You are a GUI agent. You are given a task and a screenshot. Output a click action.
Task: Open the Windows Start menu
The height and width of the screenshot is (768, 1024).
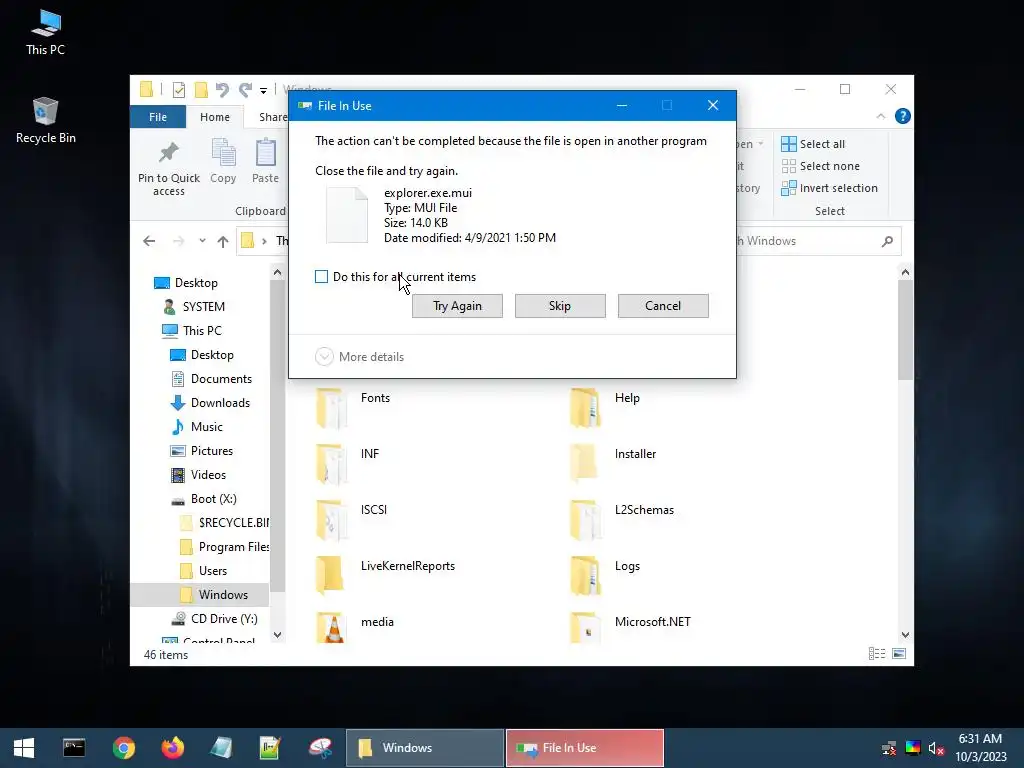point(24,748)
